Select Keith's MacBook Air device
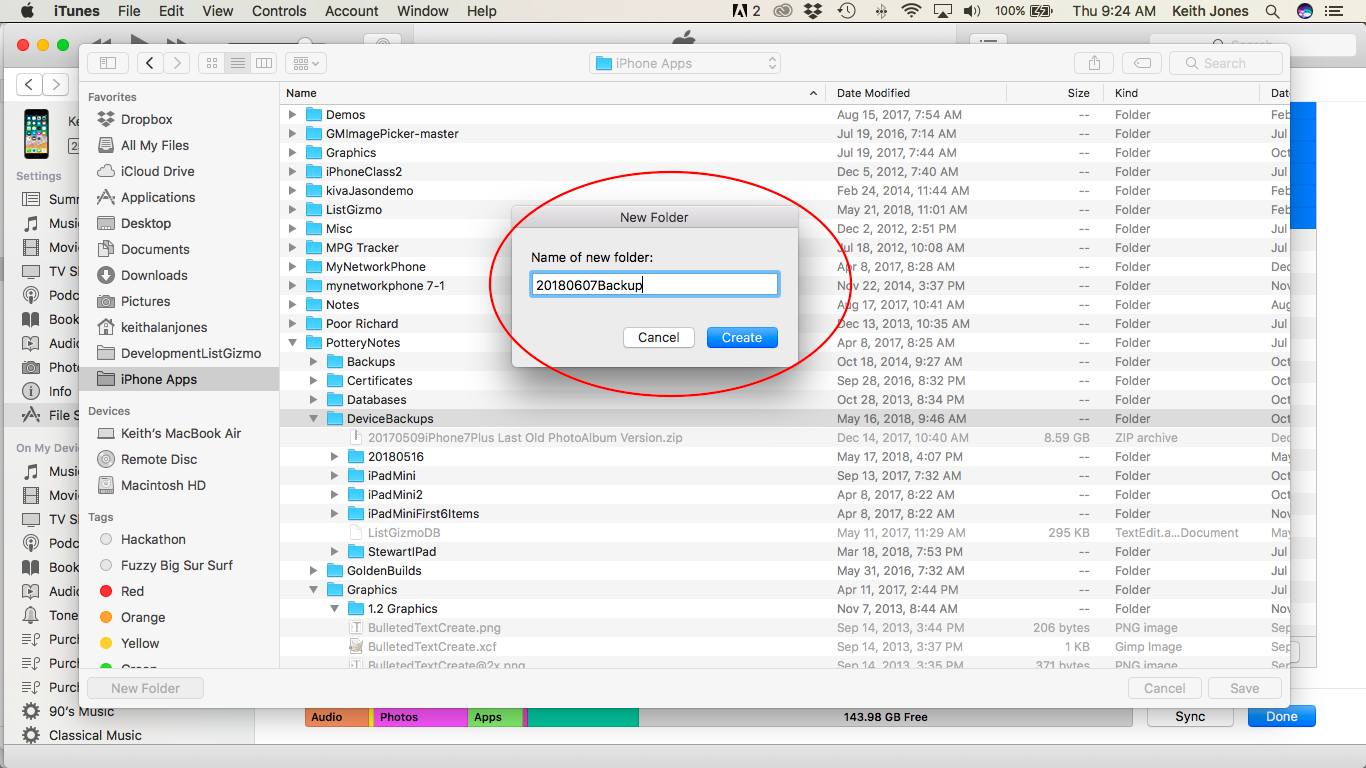Viewport: 1366px width, 768px height. [x=181, y=433]
